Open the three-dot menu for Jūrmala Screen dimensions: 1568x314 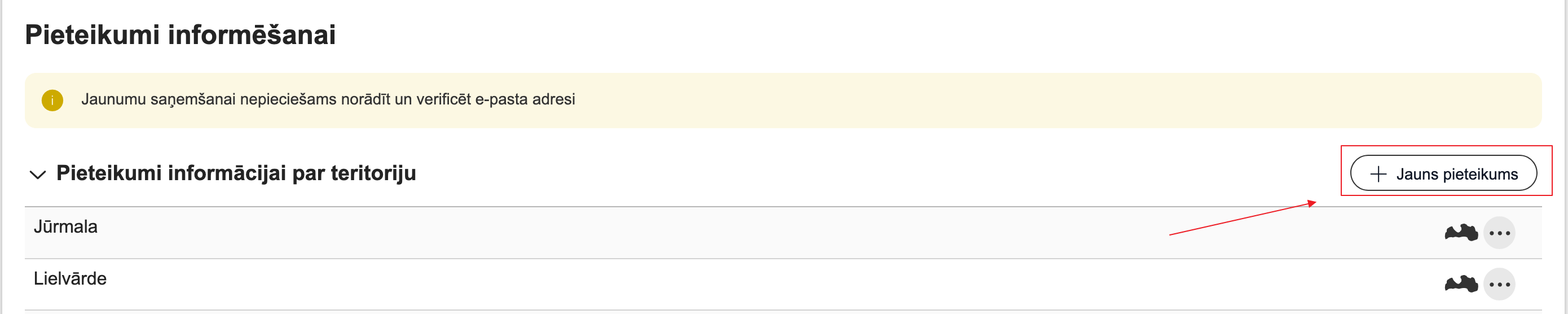pos(1499,233)
